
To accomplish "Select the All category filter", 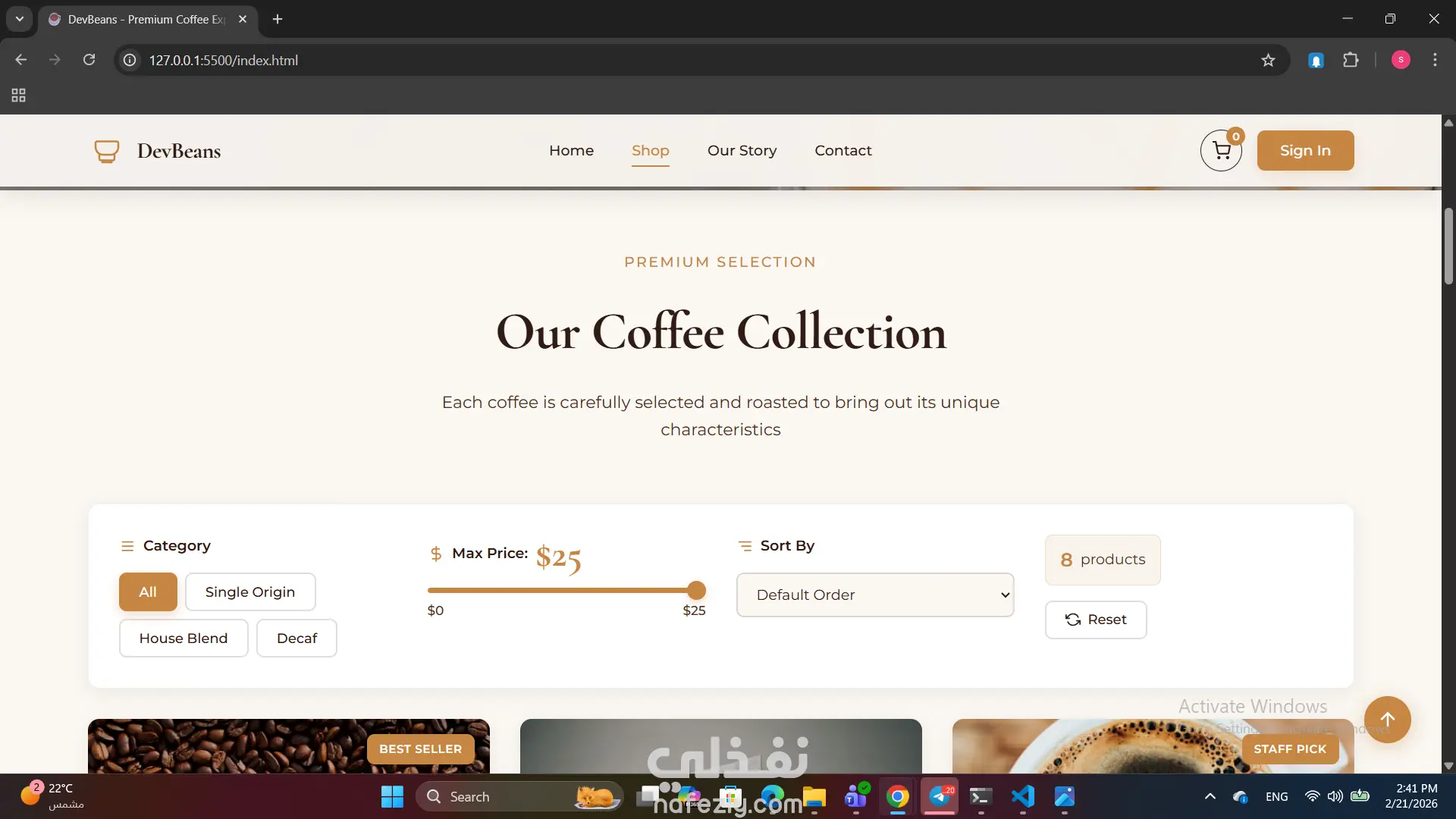I will tap(148, 592).
